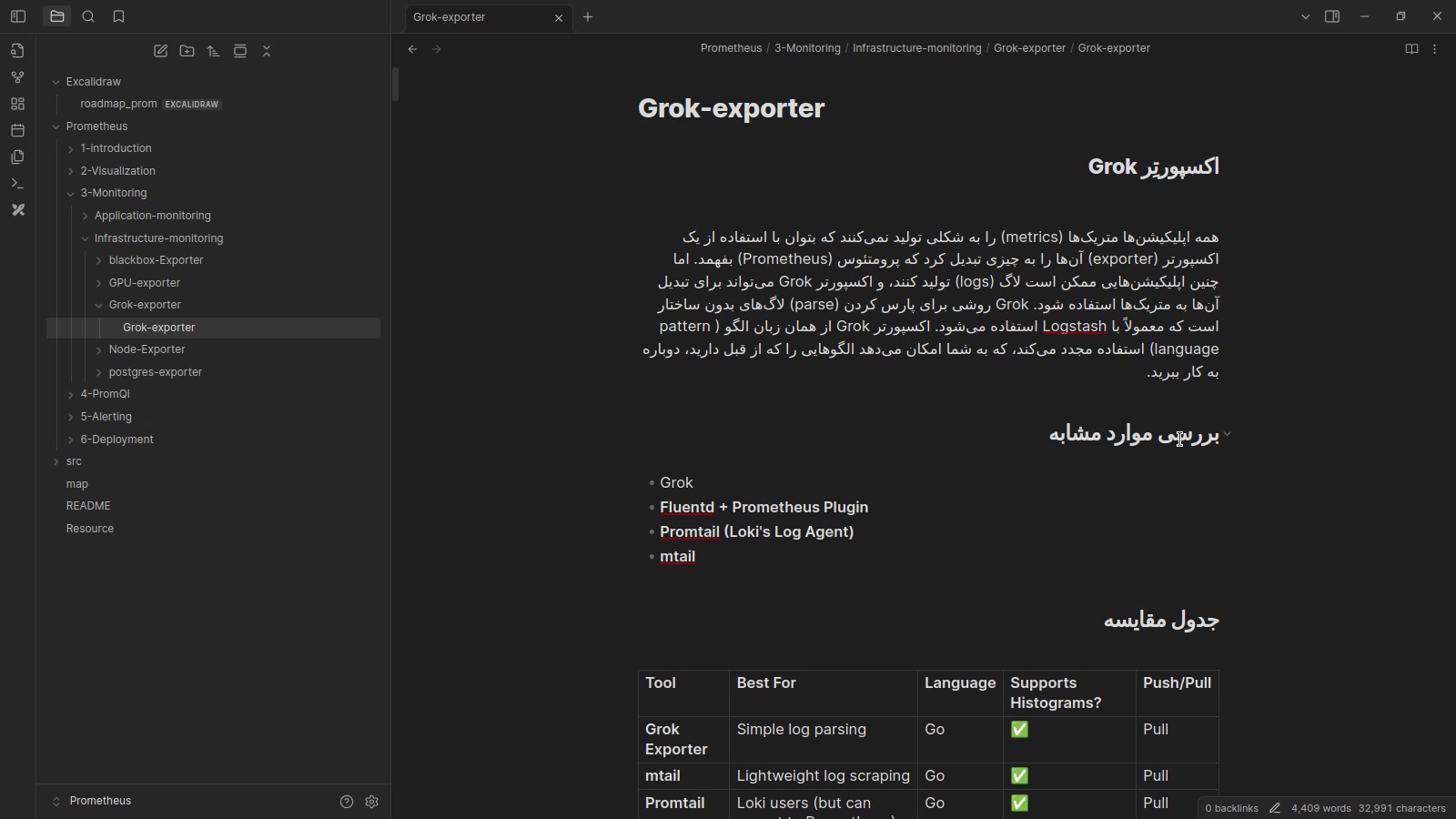The height and width of the screenshot is (819, 1456).
Task: Expand the 1-introduction folder
Action: 71,148
